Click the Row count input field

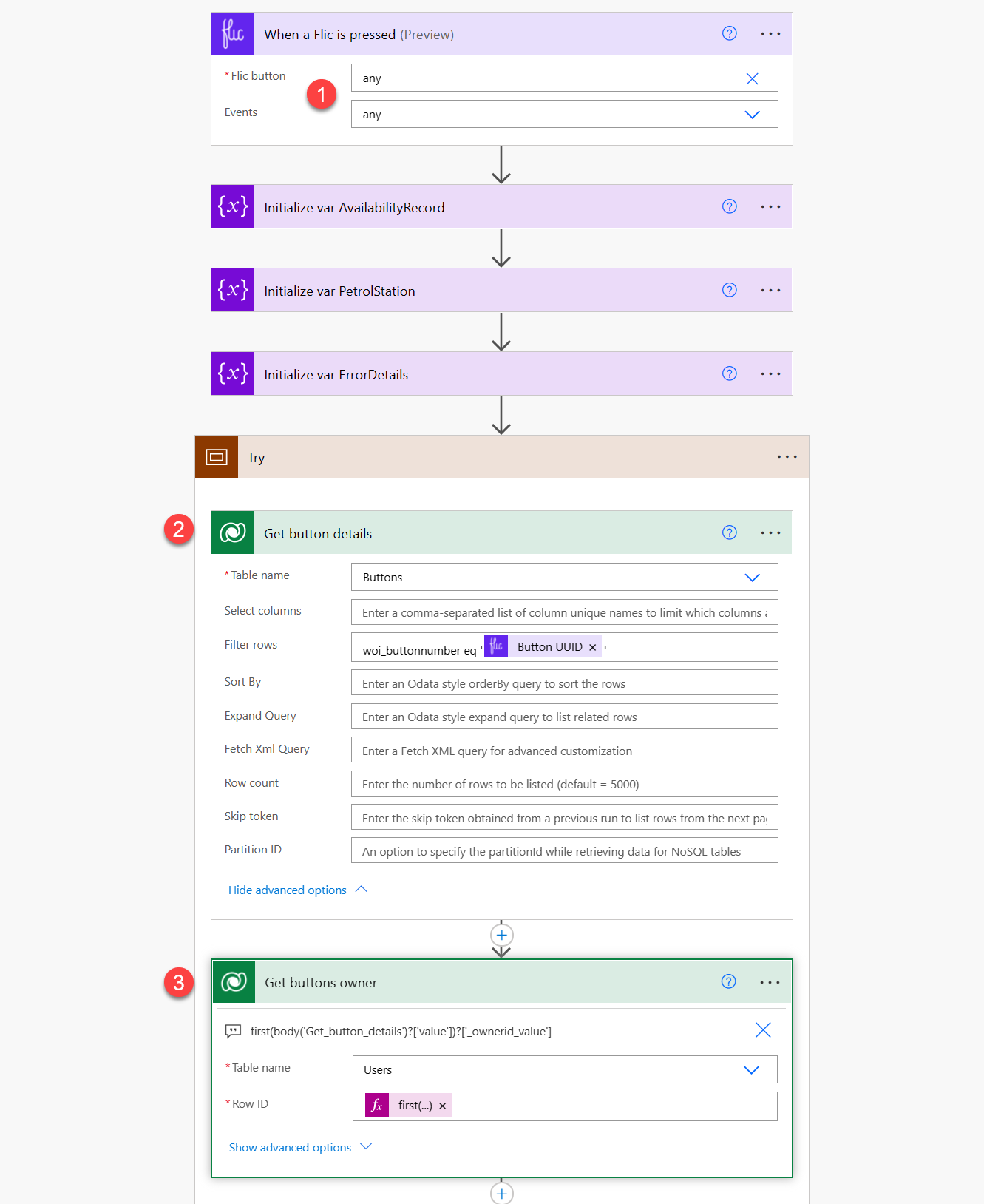pyautogui.click(x=564, y=784)
